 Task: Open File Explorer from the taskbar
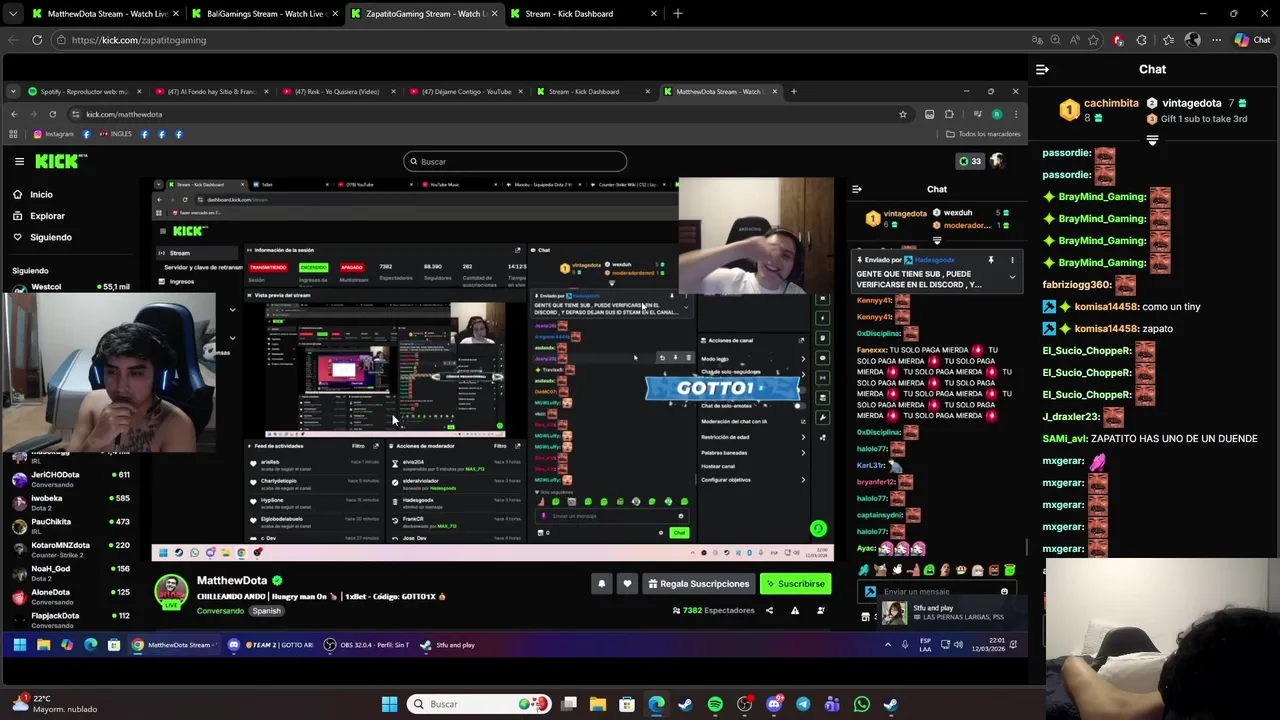click(x=597, y=704)
